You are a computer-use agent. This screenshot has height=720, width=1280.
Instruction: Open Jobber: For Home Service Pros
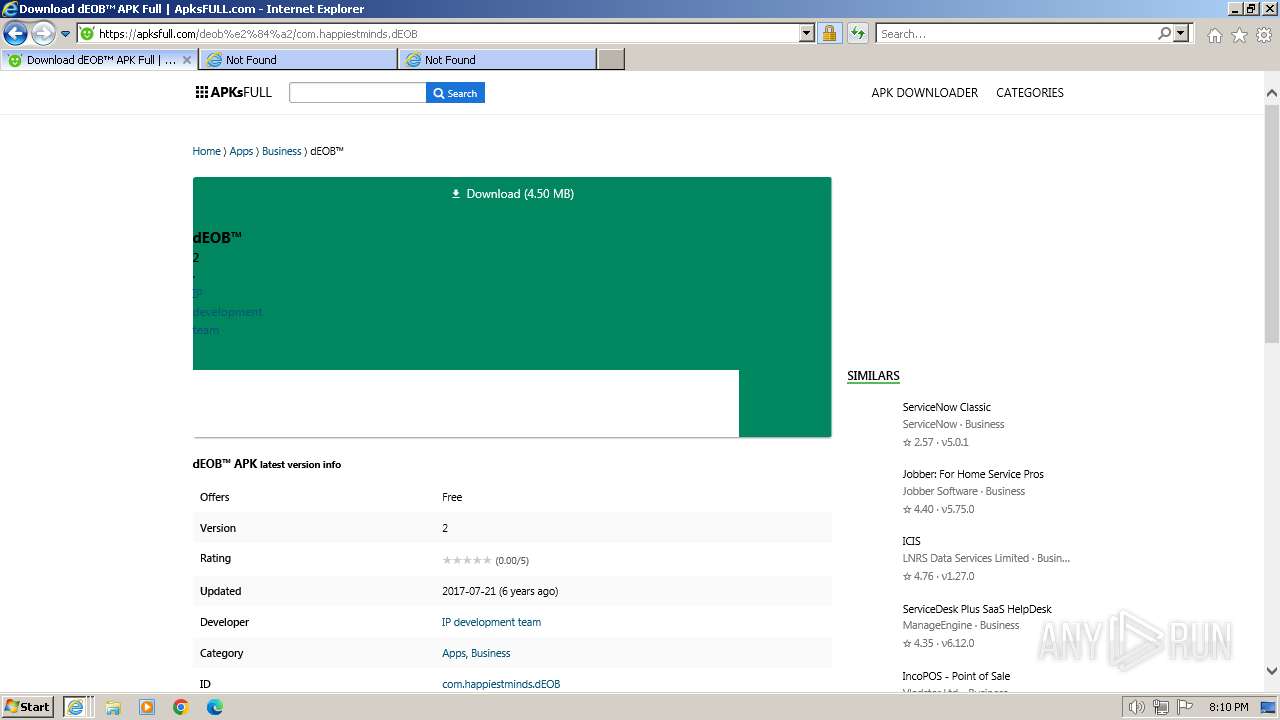click(x=972, y=474)
